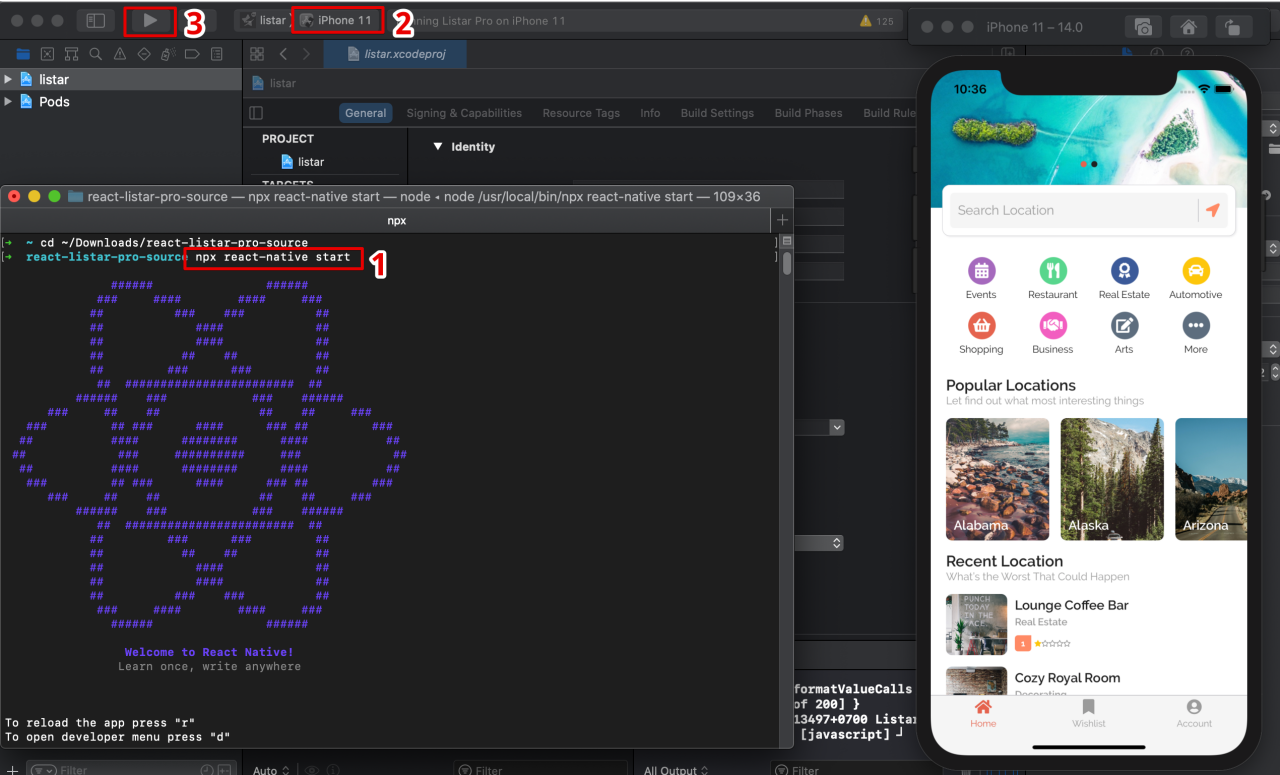Click the listar breadcrumb in the jump bar

pos(275,83)
